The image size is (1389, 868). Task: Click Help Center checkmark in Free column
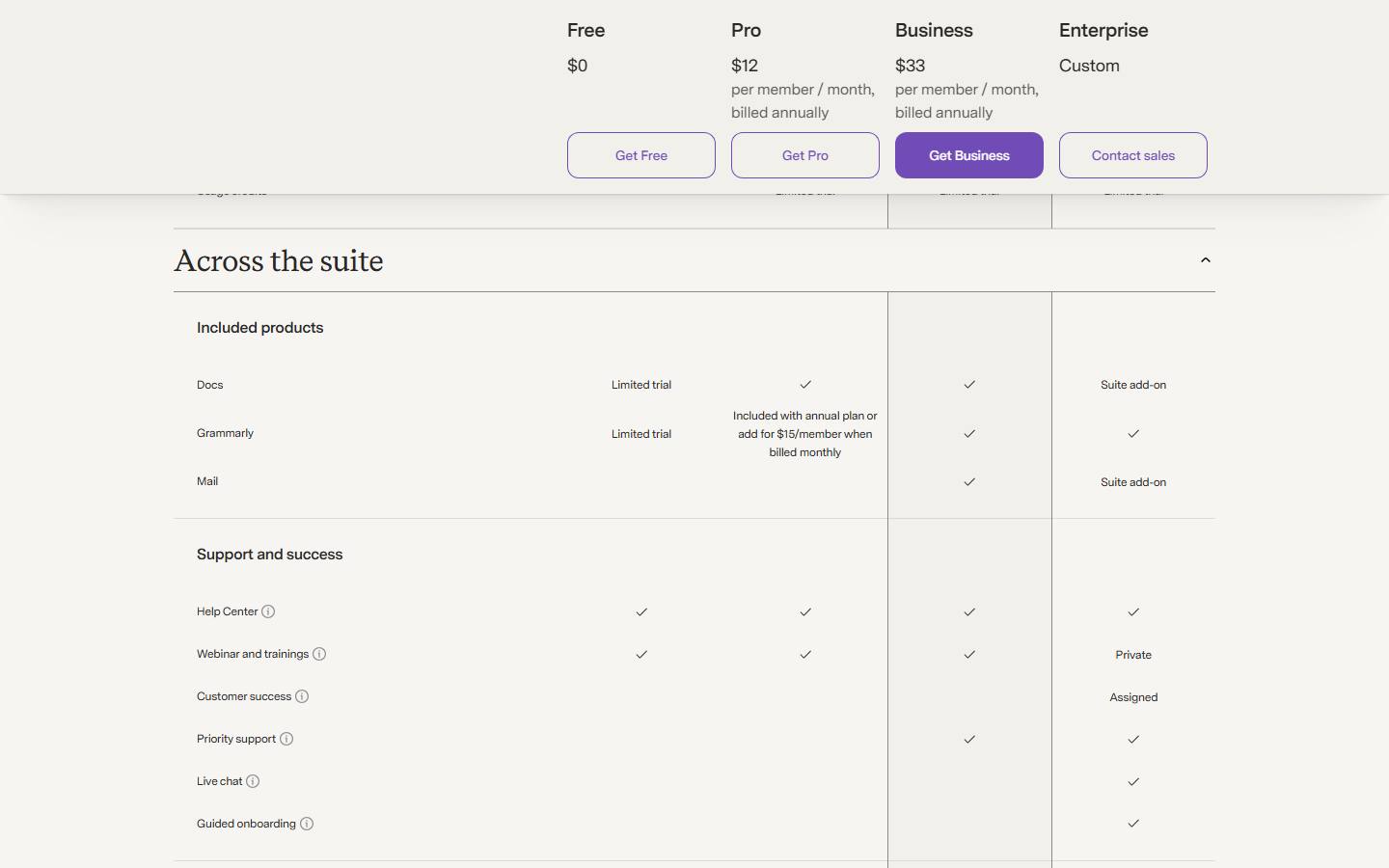641,612
